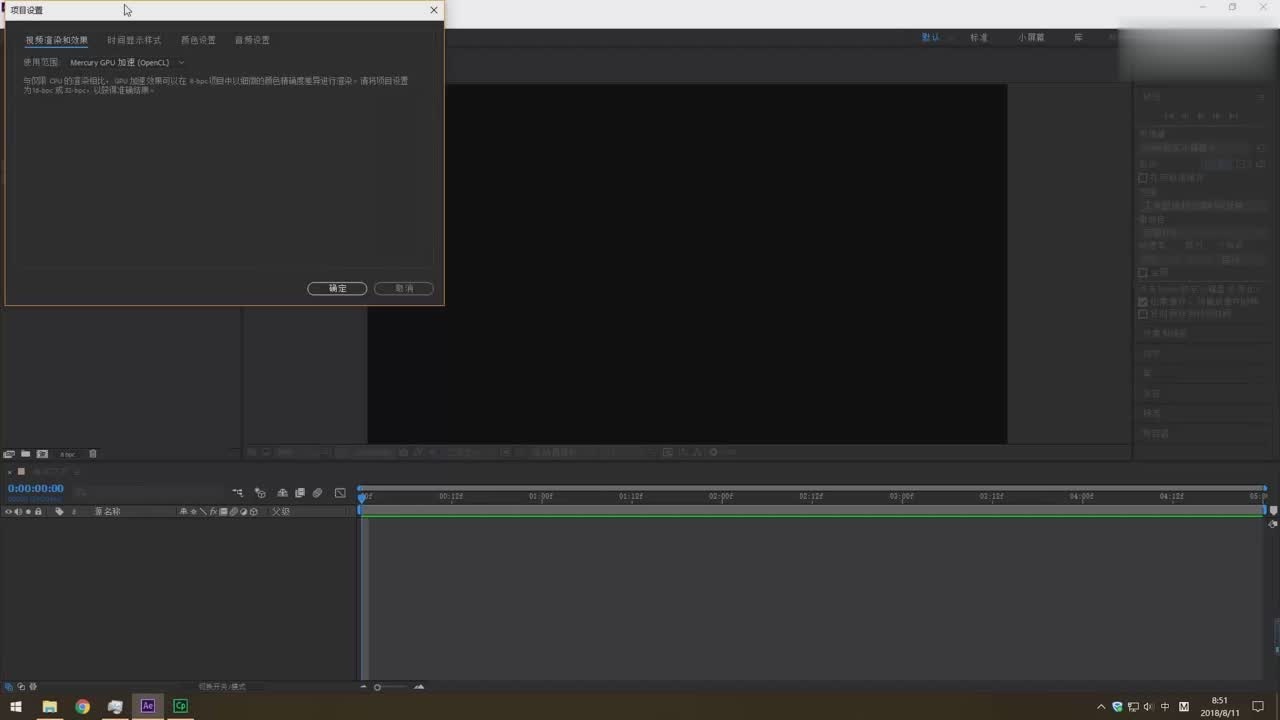Click the 3D layer cube column header

pyautogui.click(x=253, y=512)
